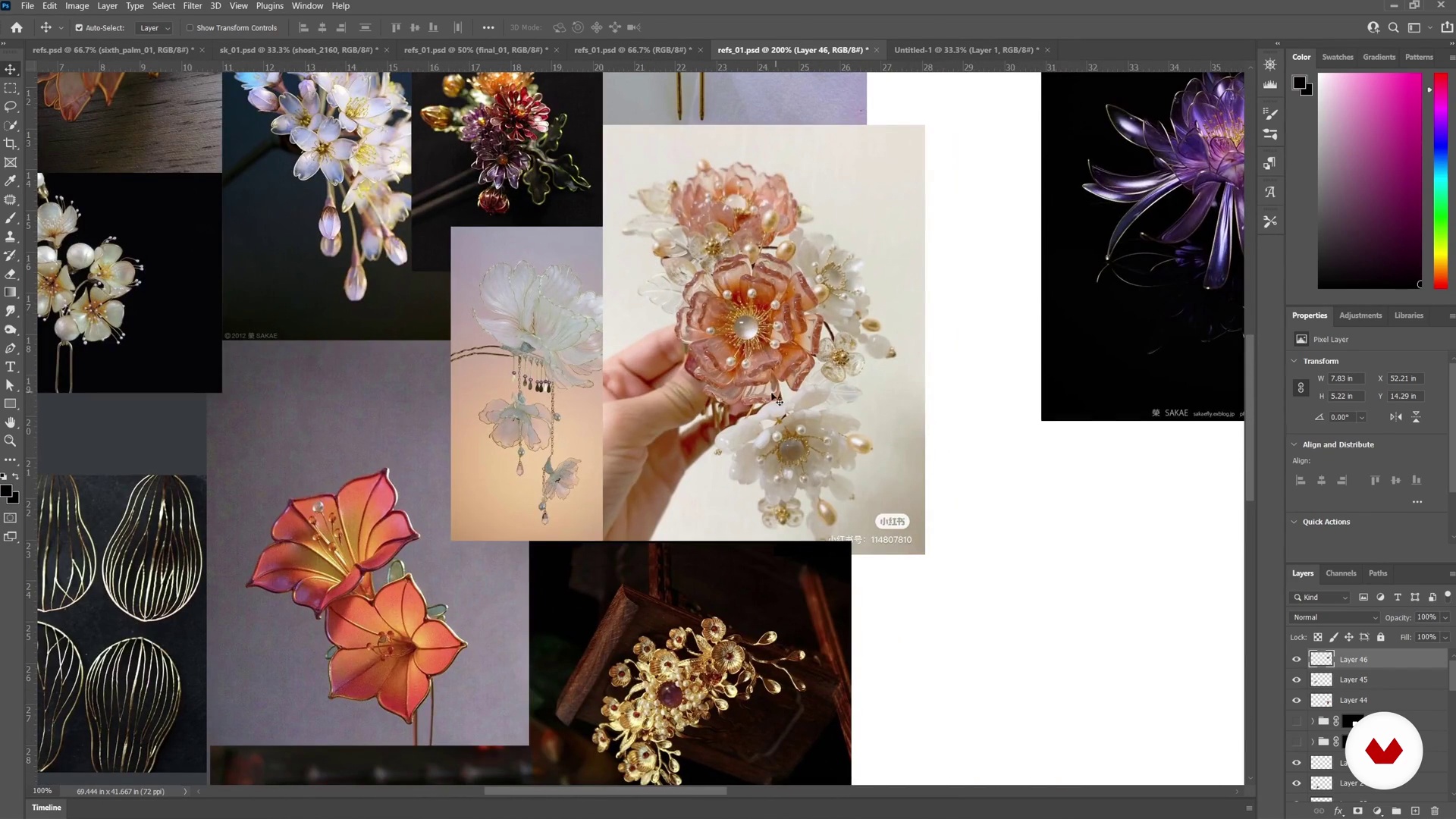
Task: Select the Move tool in the toolbox
Action: (x=11, y=69)
